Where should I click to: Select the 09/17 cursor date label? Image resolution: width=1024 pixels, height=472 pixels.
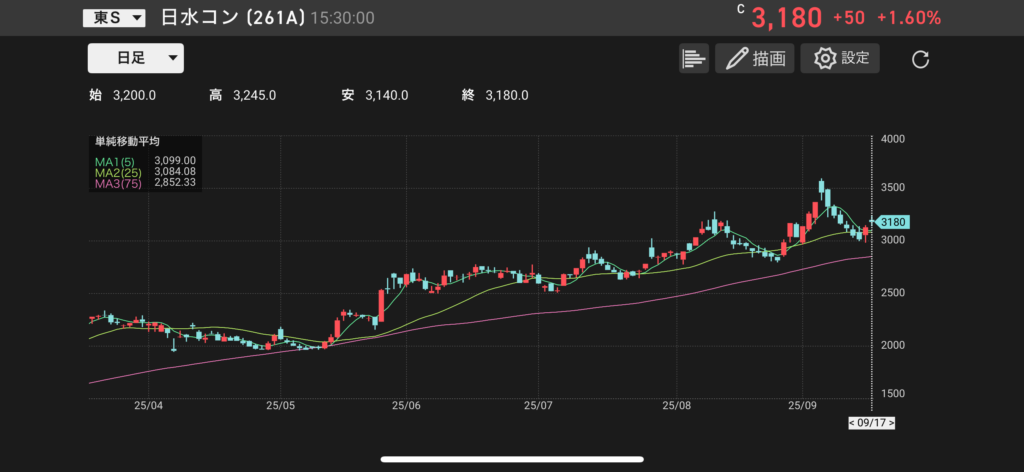click(x=871, y=423)
